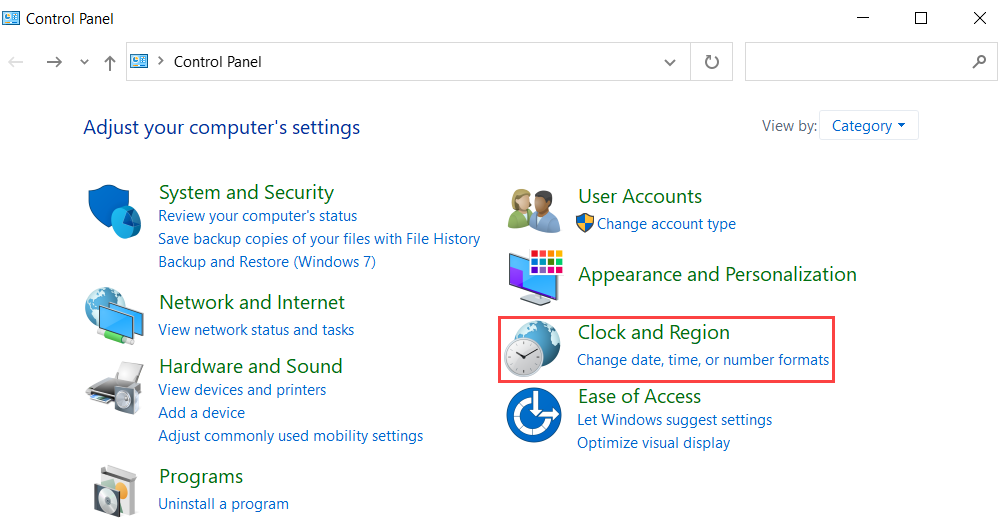The image size is (1003, 530).
Task: Click Change account type link
Action: click(x=666, y=224)
